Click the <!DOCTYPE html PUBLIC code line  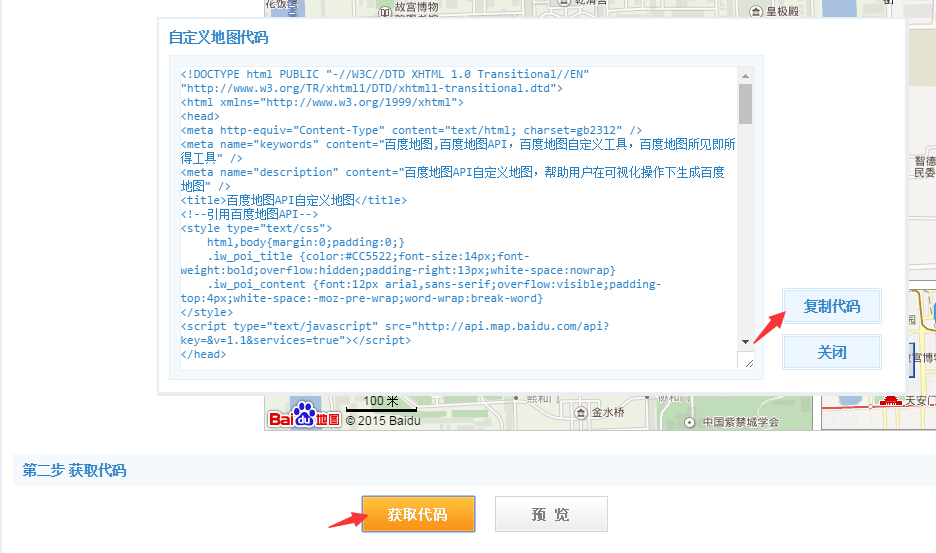[385, 74]
